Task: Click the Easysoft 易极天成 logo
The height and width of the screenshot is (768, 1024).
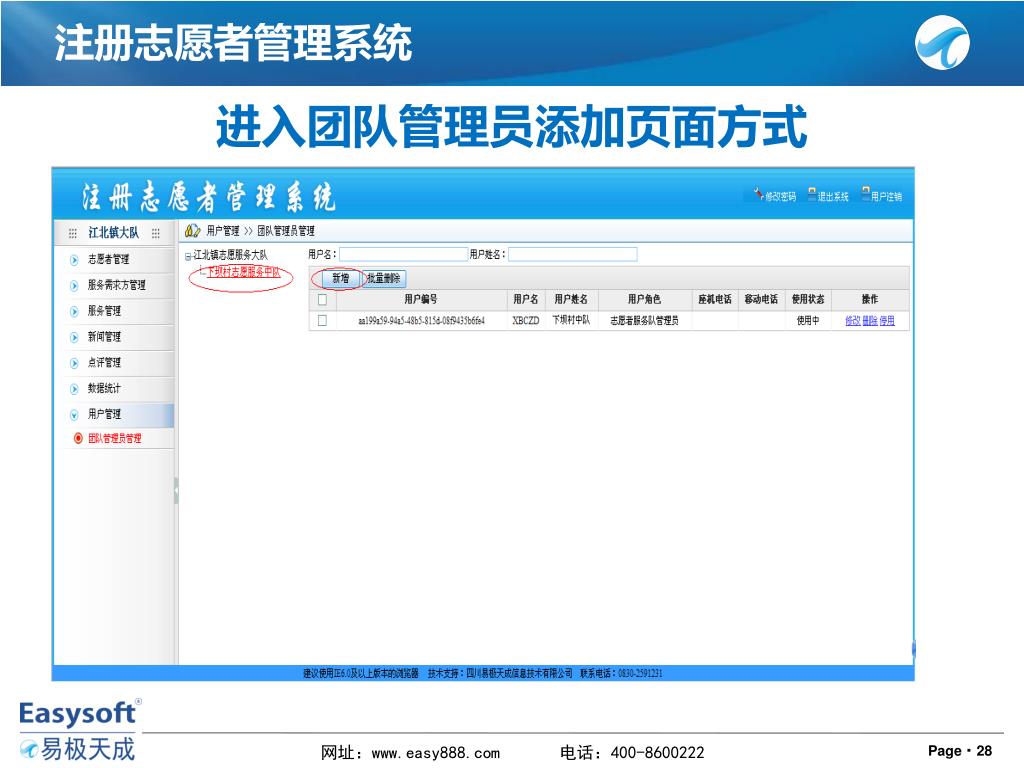Action: (x=80, y=730)
